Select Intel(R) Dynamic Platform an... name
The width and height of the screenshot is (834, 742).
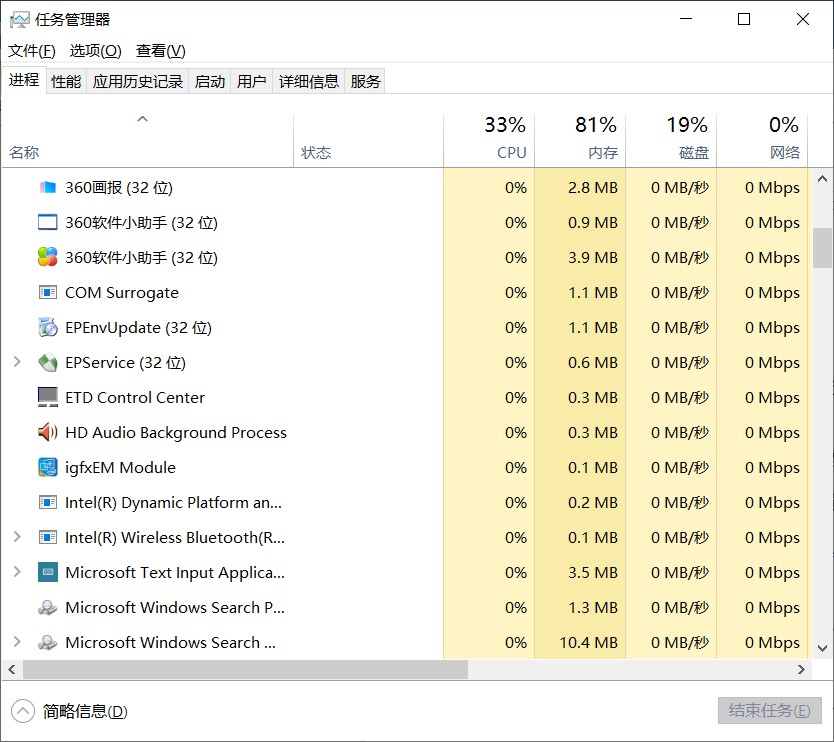[173, 503]
